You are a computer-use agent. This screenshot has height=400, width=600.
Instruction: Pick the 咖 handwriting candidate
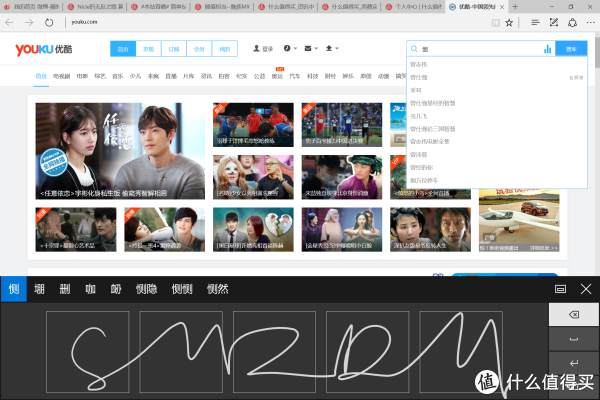point(90,289)
